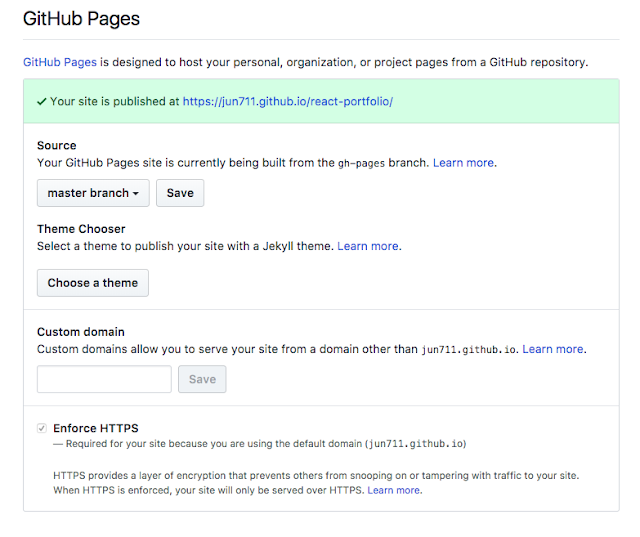This screenshot has width=640, height=537.
Task: Click the Source section label
Action: click(57, 145)
